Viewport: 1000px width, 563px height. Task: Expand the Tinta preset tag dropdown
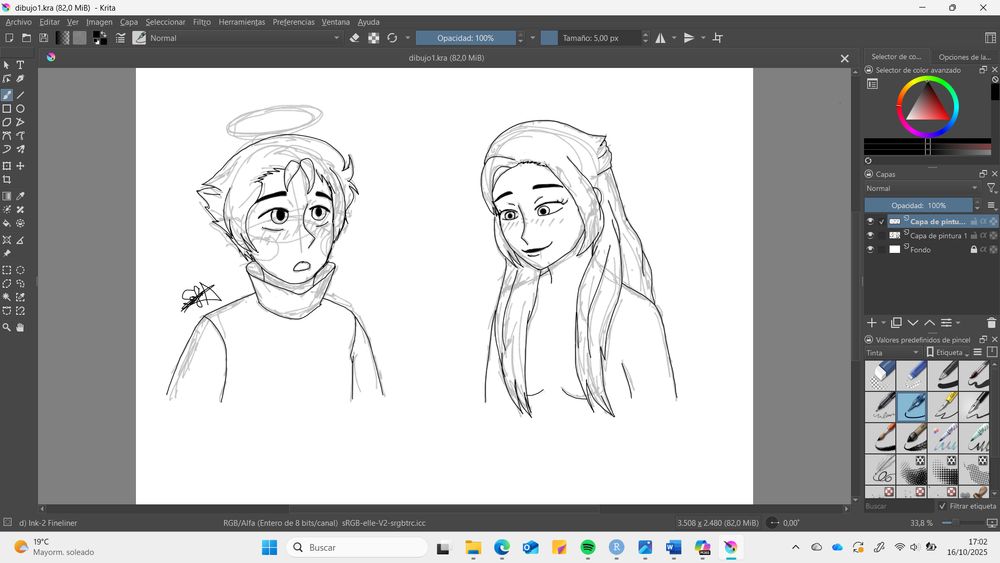(892, 352)
